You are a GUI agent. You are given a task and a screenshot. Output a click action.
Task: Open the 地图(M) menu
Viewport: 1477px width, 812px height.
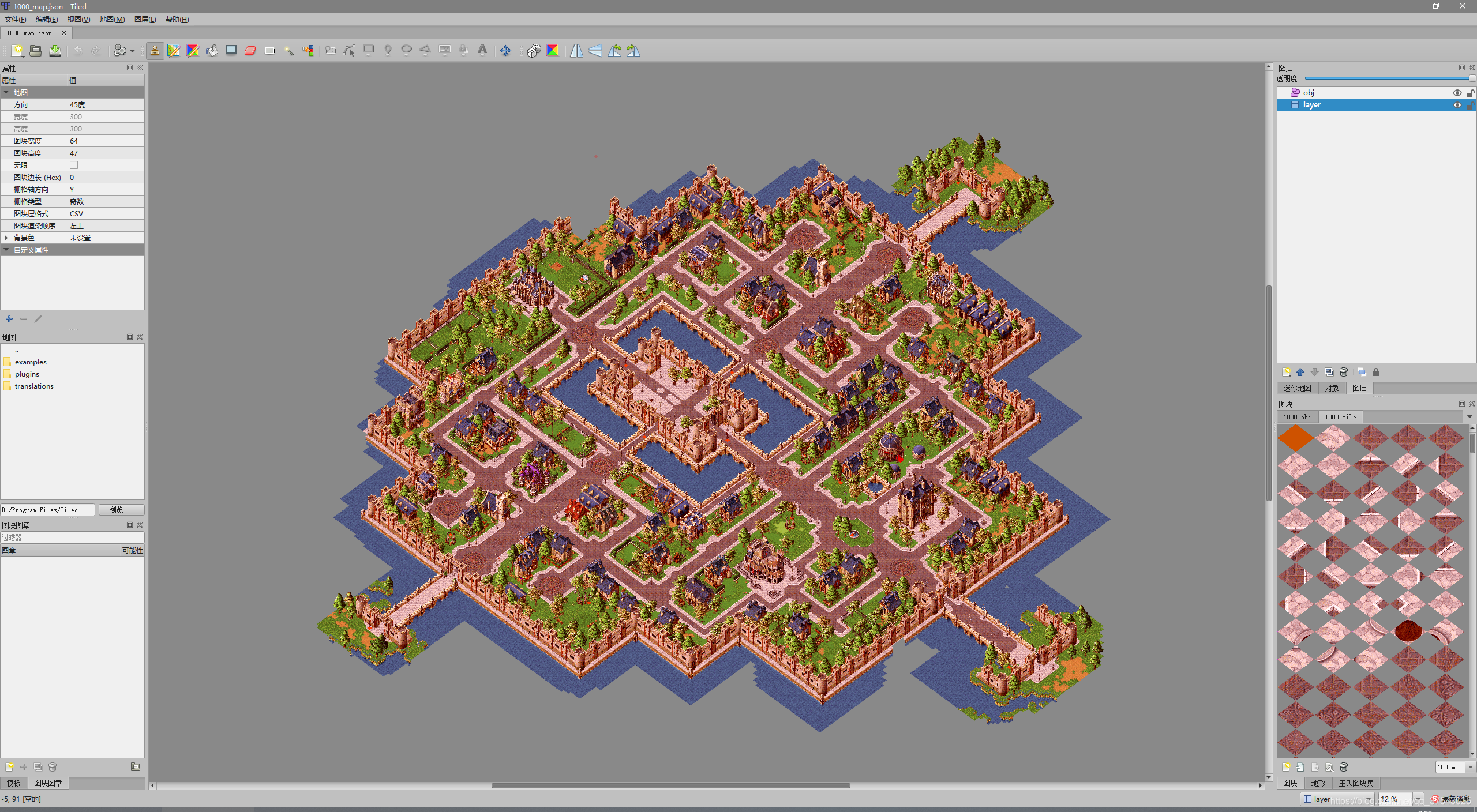[x=112, y=20]
